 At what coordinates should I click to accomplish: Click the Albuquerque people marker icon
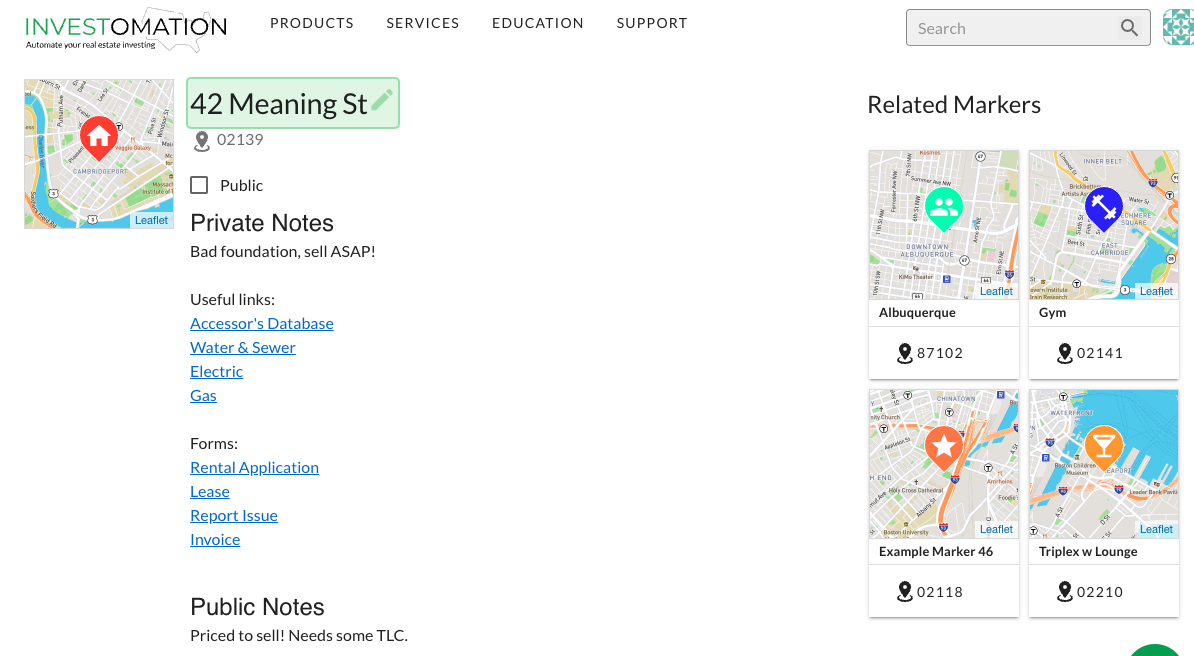coord(943,207)
